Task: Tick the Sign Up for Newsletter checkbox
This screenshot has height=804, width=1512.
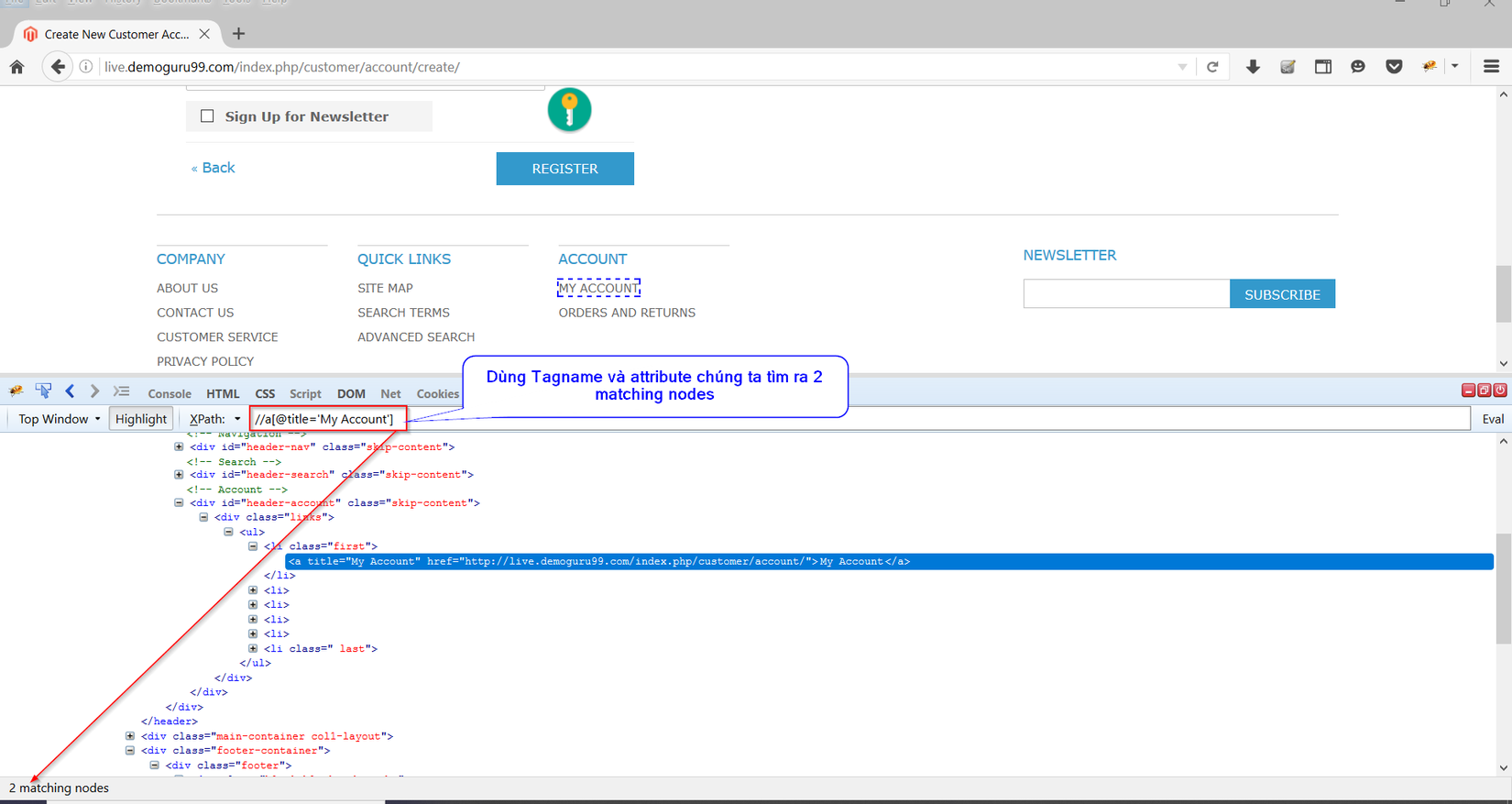Action: tap(207, 116)
